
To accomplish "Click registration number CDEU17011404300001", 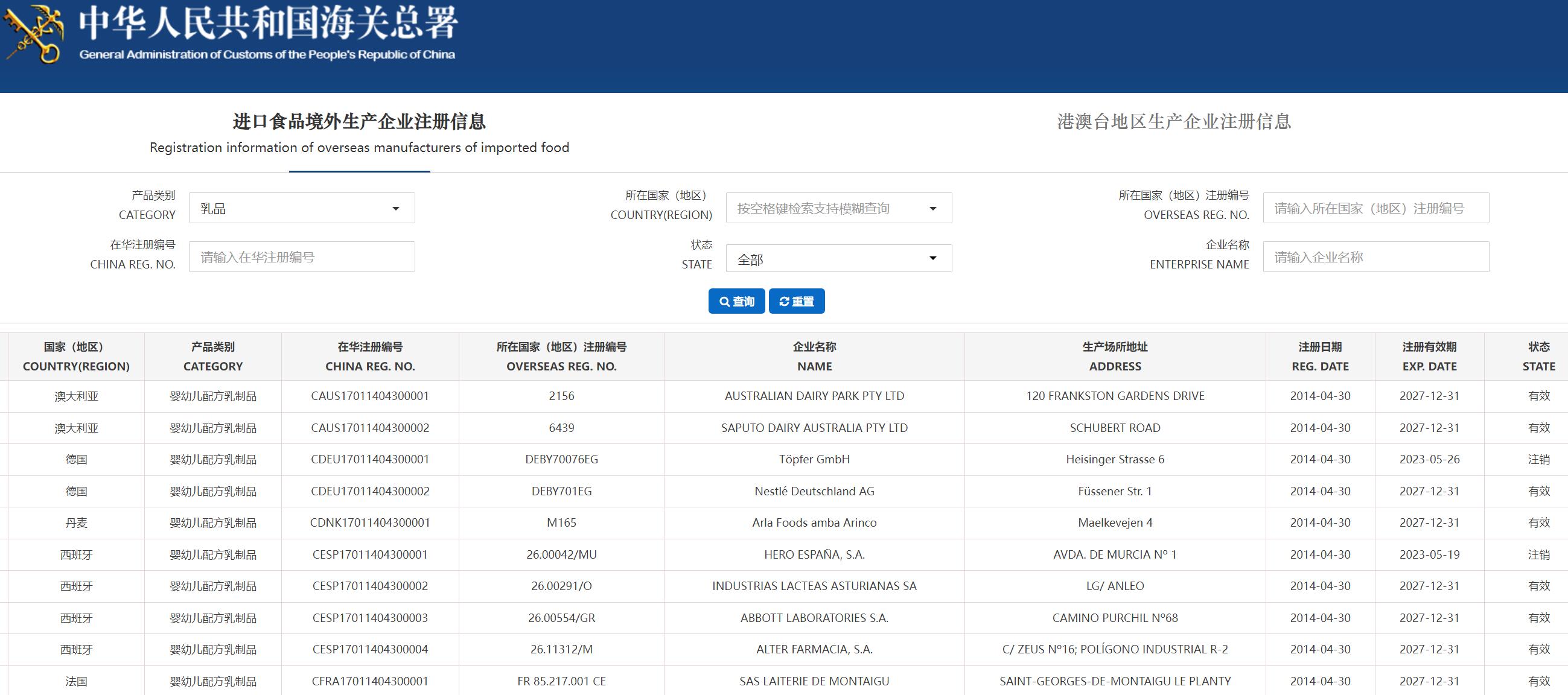I will 370,460.
